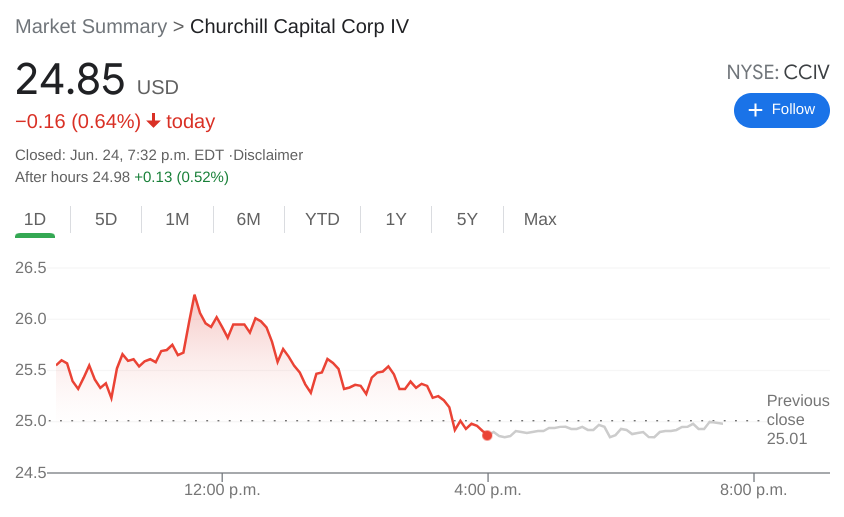The height and width of the screenshot is (517, 844).
Task: Click the Follow button
Action: [x=781, y=110]
